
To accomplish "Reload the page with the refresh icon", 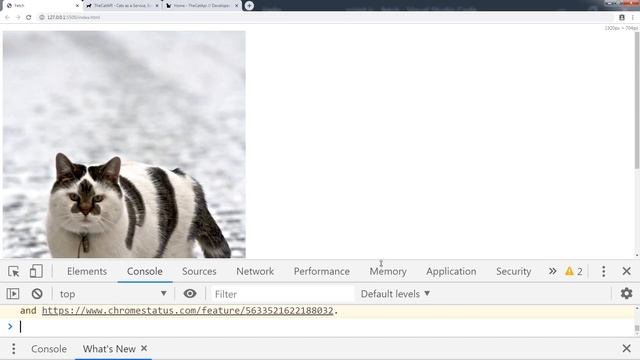I will (29, 17).
